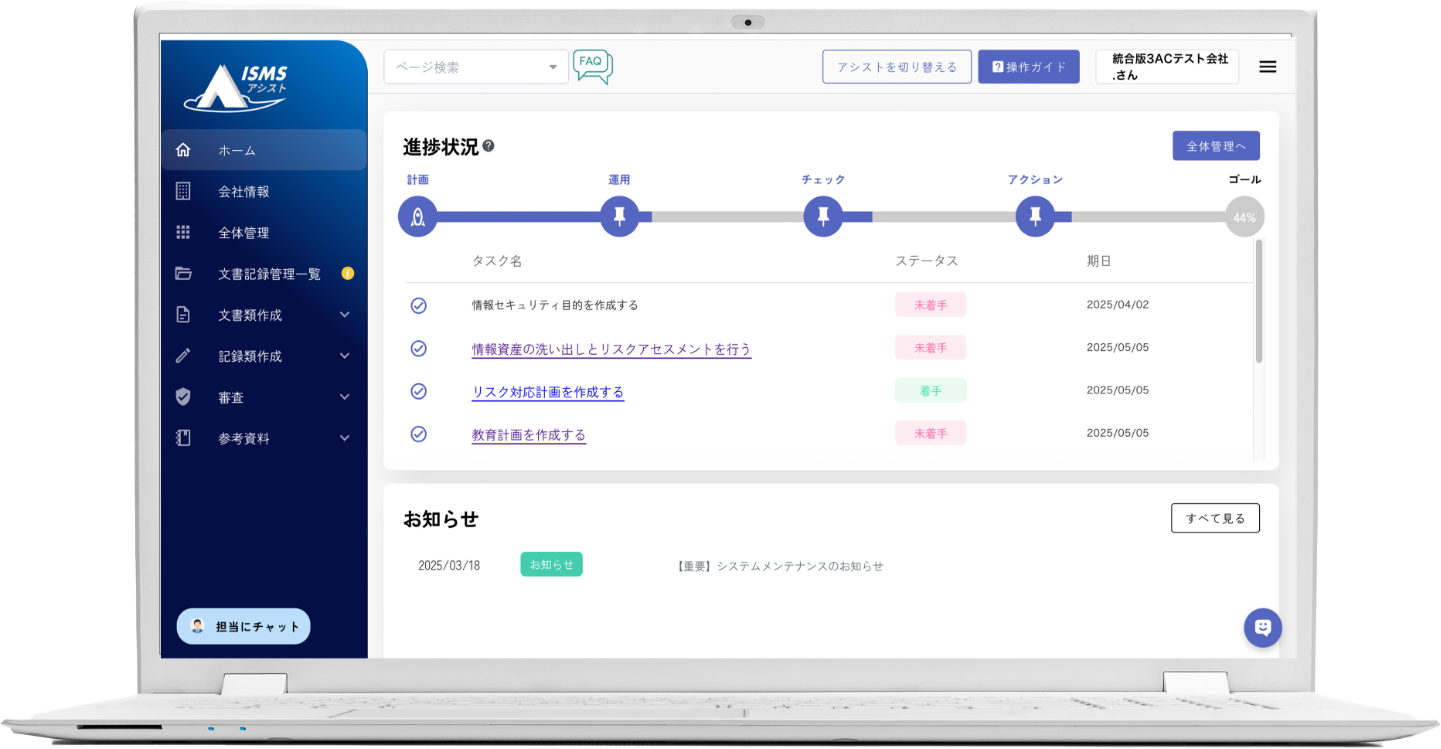Expand the 審査 chevron
Viewport: 1441px width, 749px height.
(x=345, y=397)
